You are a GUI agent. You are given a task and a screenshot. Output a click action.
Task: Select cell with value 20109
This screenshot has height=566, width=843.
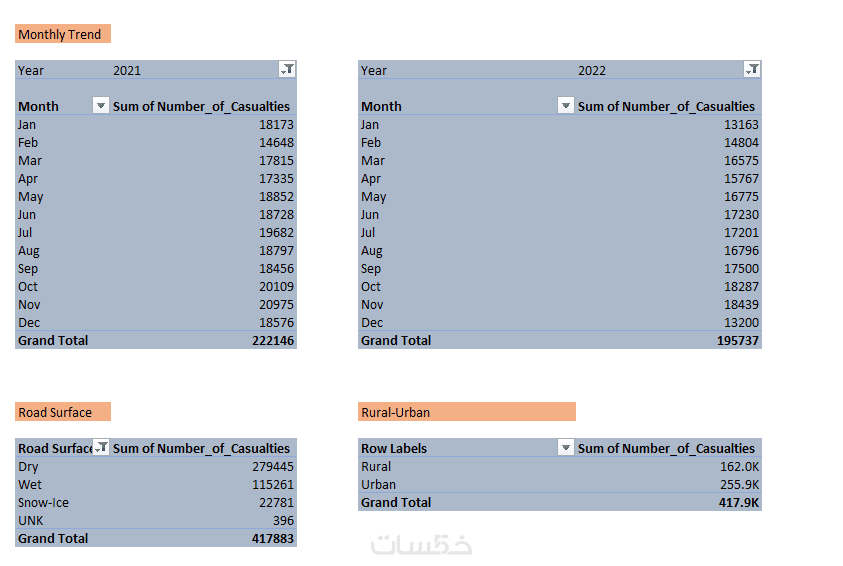[276, 286]
